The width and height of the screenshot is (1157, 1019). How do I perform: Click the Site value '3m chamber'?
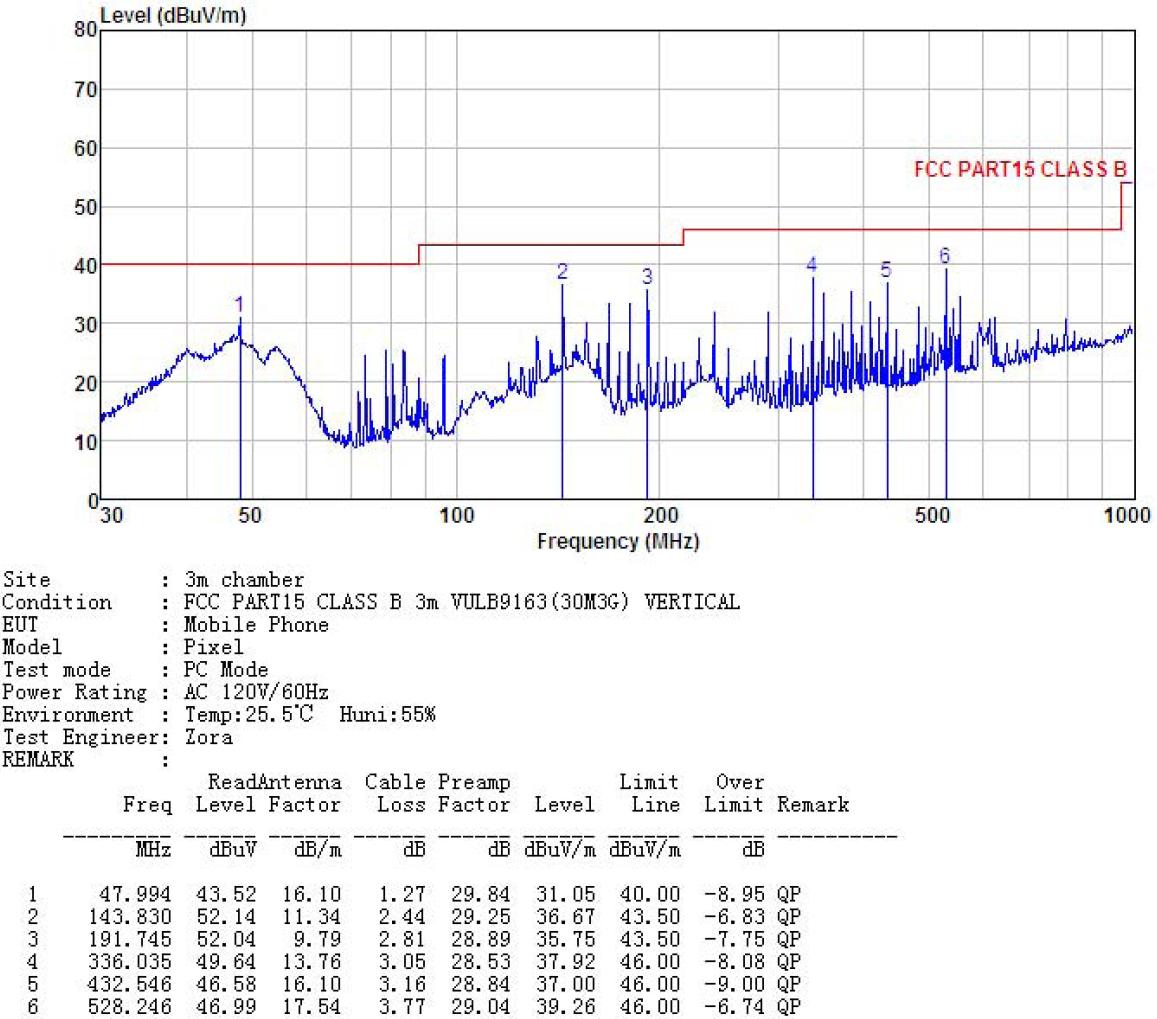(x=244, y=580)
